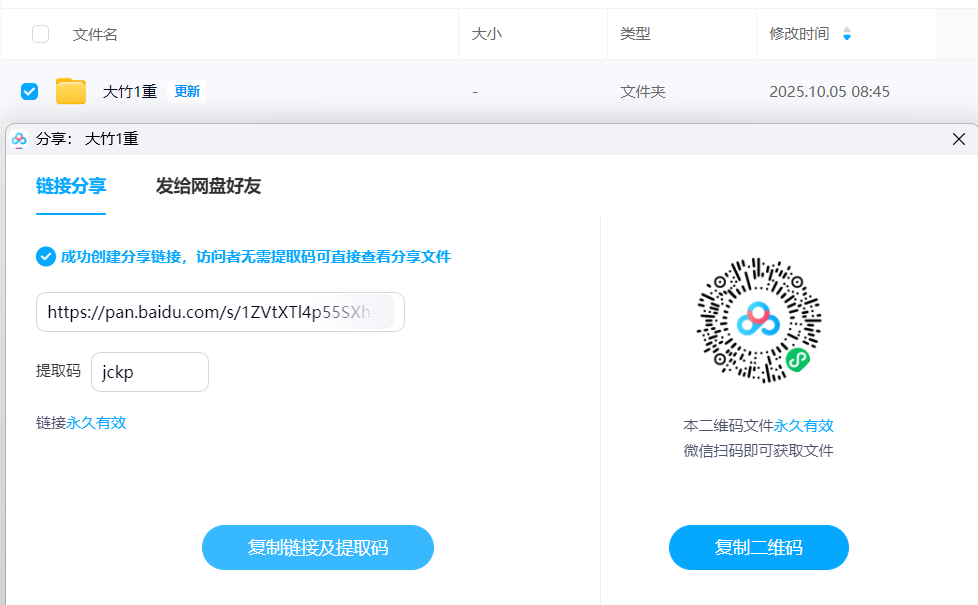Click the folder icon for 大竹1重
This screenshot has width=978, height=605.
point(71,92)
